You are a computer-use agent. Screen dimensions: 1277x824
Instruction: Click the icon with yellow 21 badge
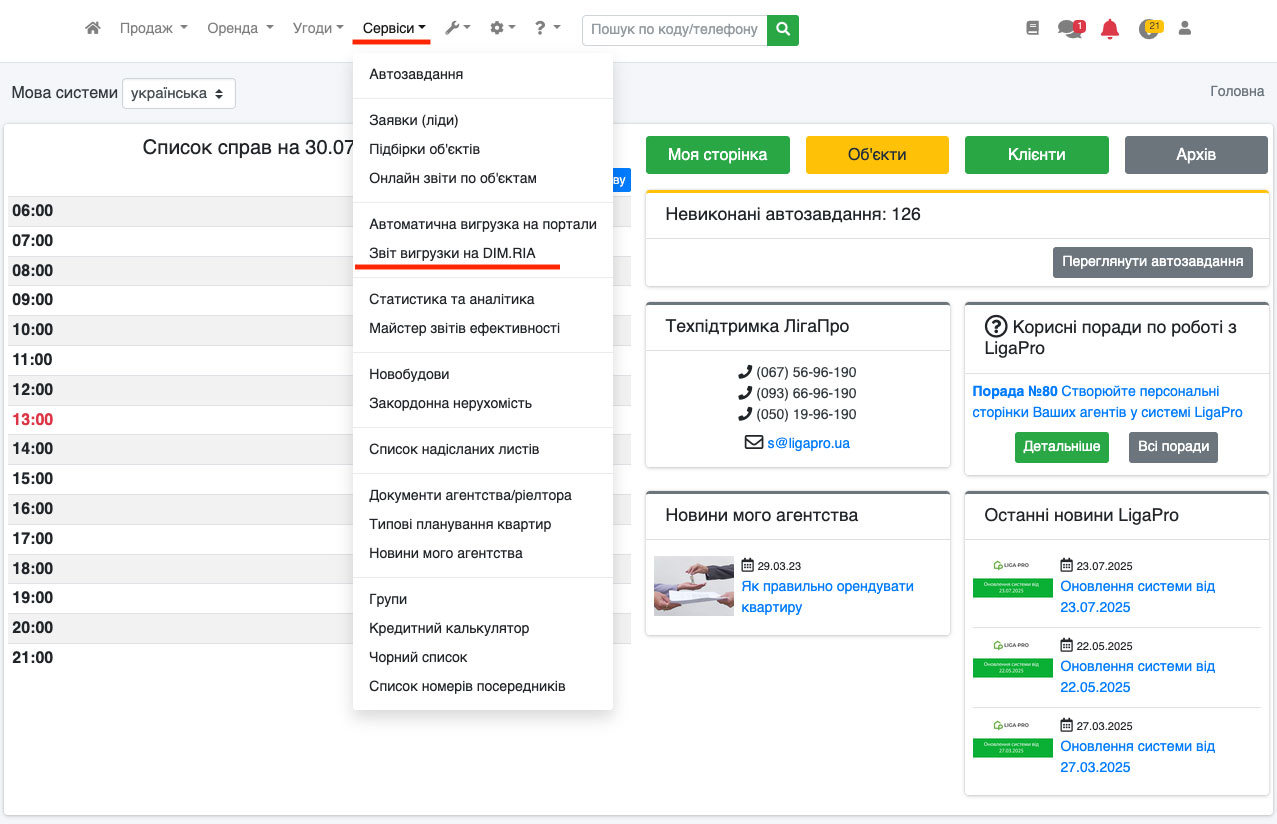1149,29
